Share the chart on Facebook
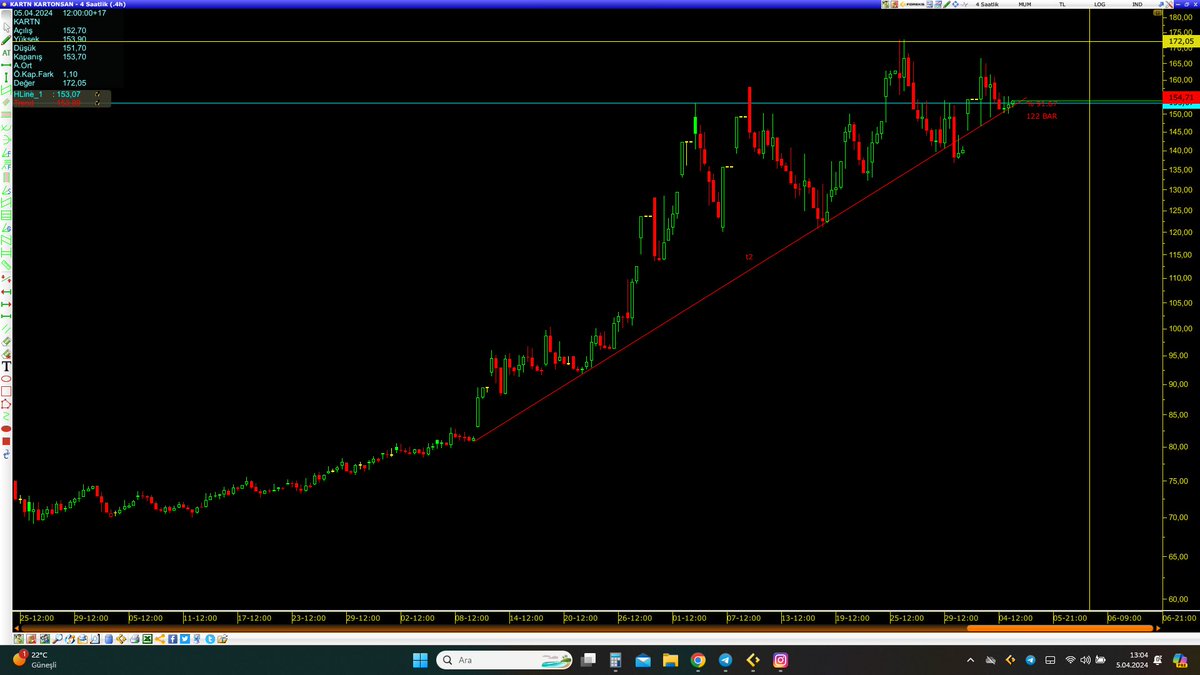 (172, 639)
